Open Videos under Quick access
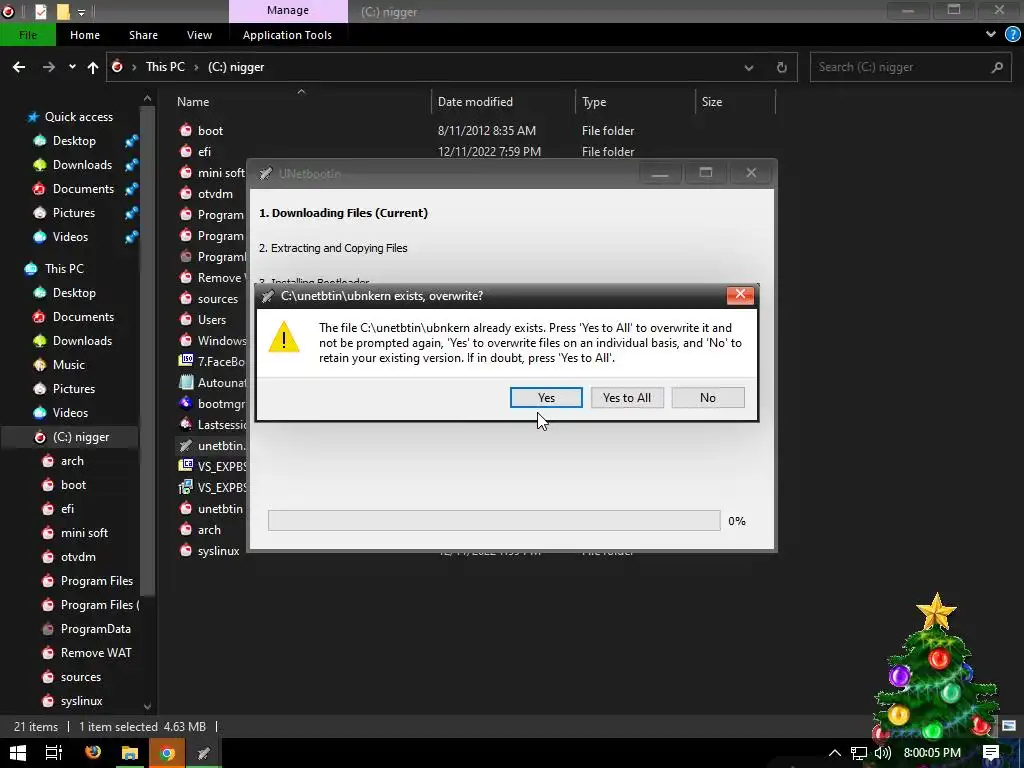 click(x=70, y=236)
